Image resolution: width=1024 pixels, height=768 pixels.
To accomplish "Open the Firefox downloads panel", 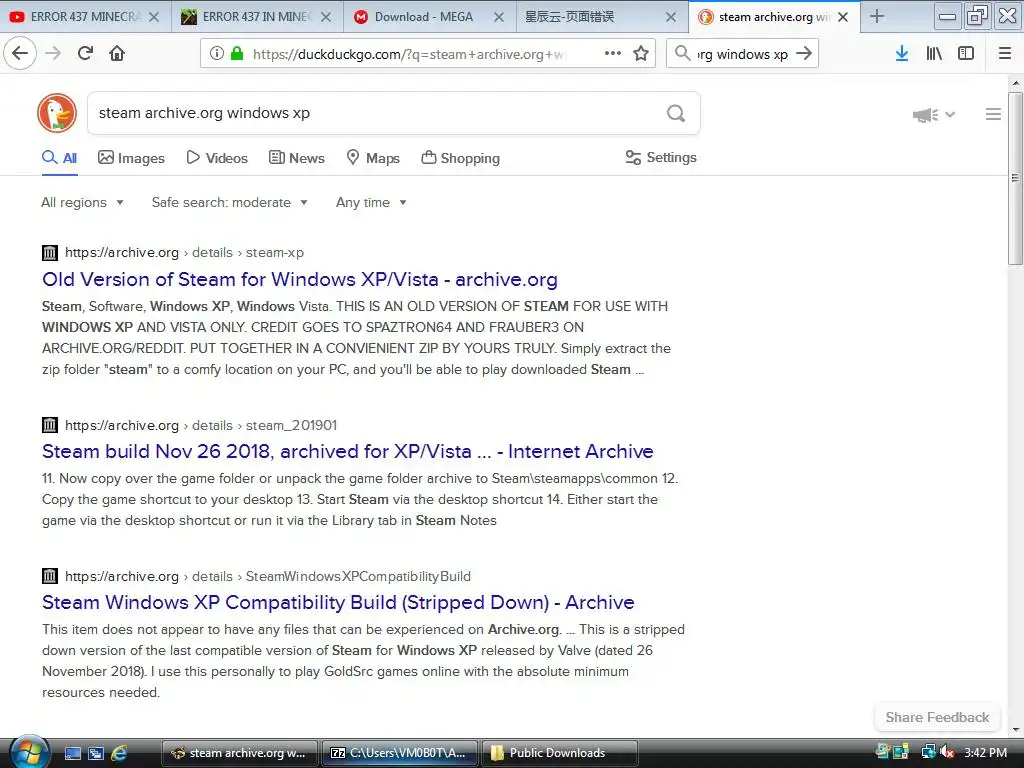I will click(x=902, y=54).
